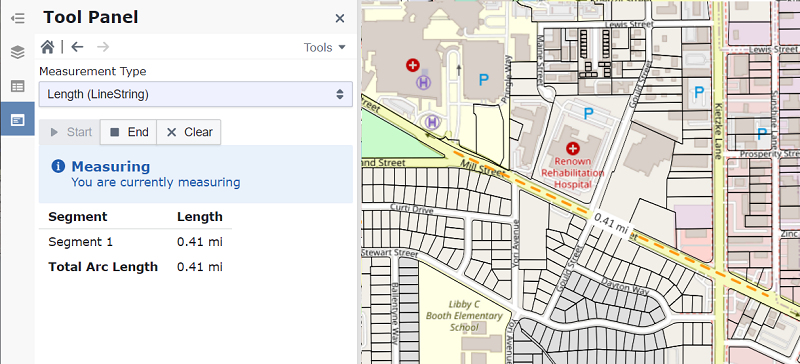Select the active Tool Panel sidebar icon
The height and width of the screenshot is (364, 800).
coord(17,119)
